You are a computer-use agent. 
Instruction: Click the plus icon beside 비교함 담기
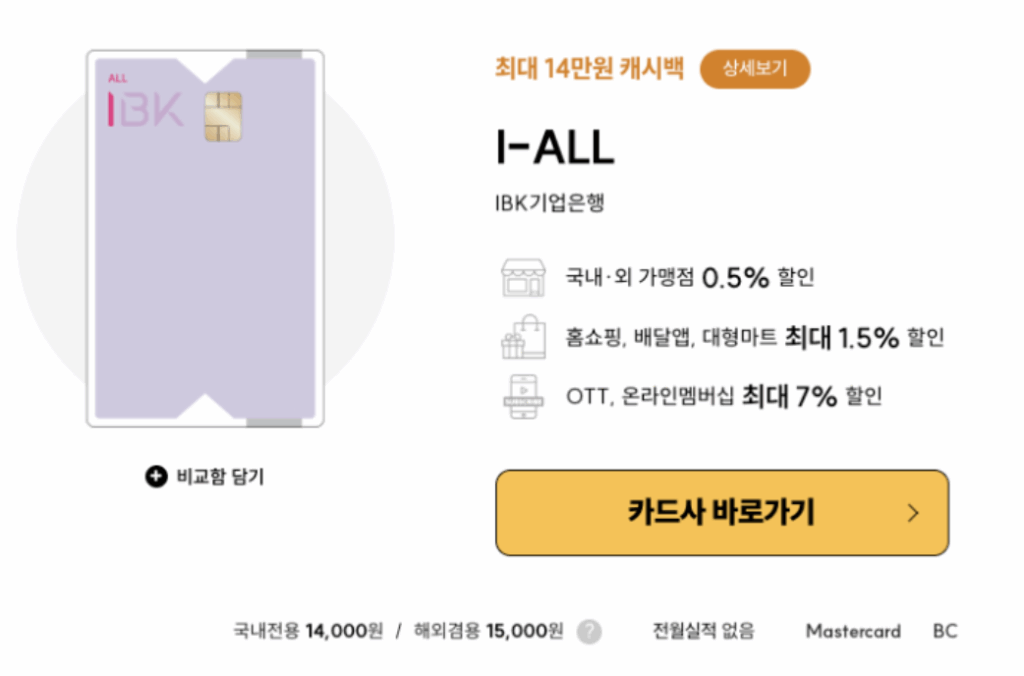(156, 477)
